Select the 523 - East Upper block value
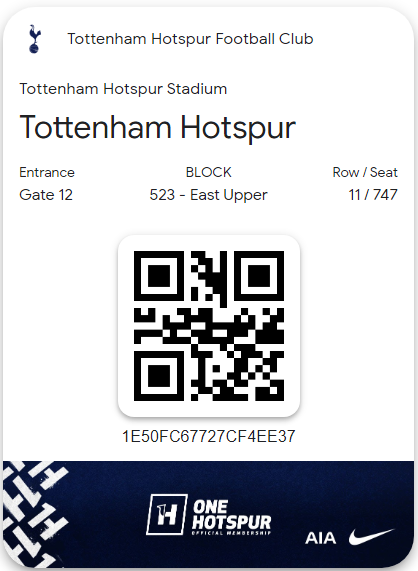The width and height of the screenshot is (418, 571). coord(209,195)
